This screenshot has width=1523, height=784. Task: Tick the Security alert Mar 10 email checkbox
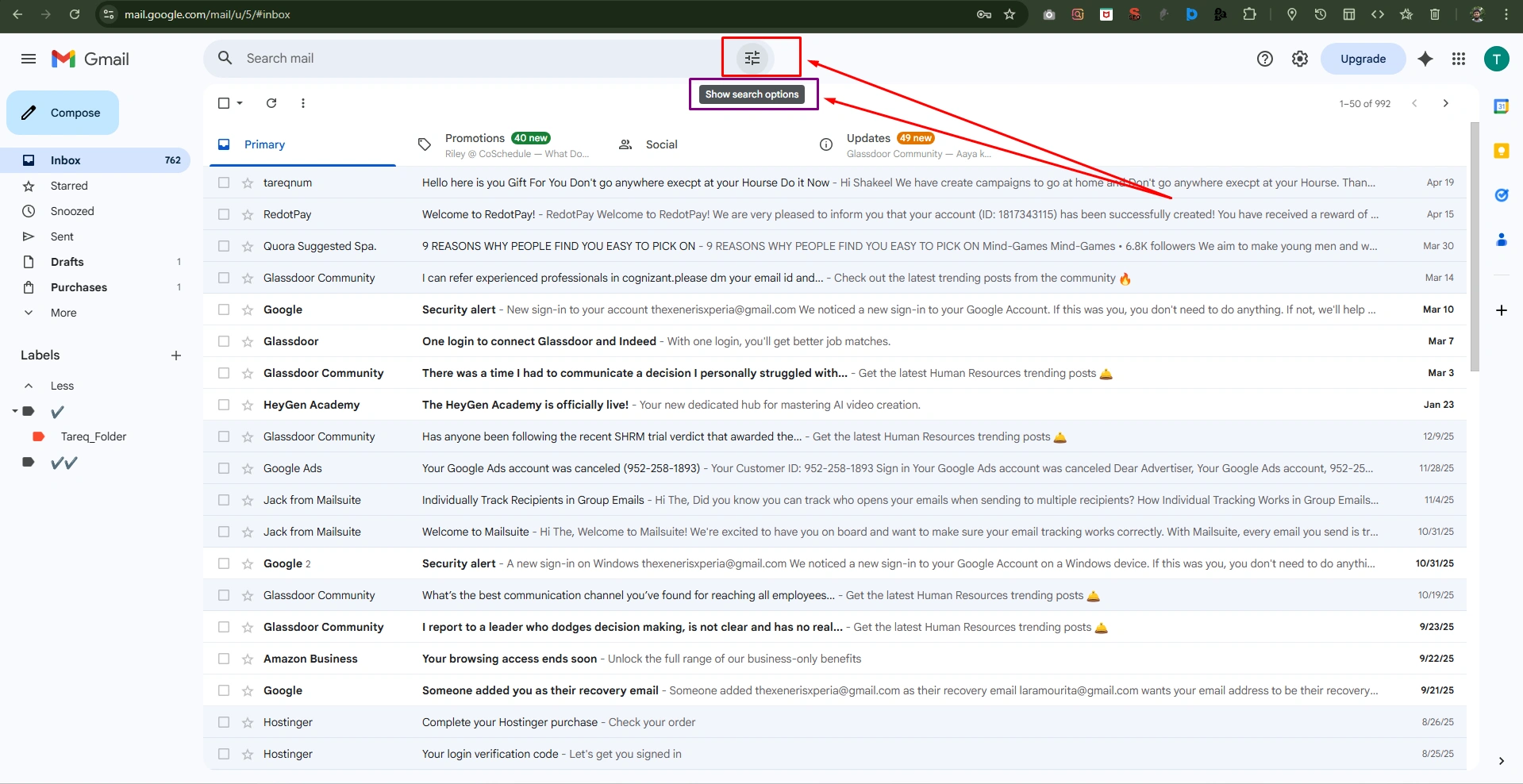[x=224, y=309]
